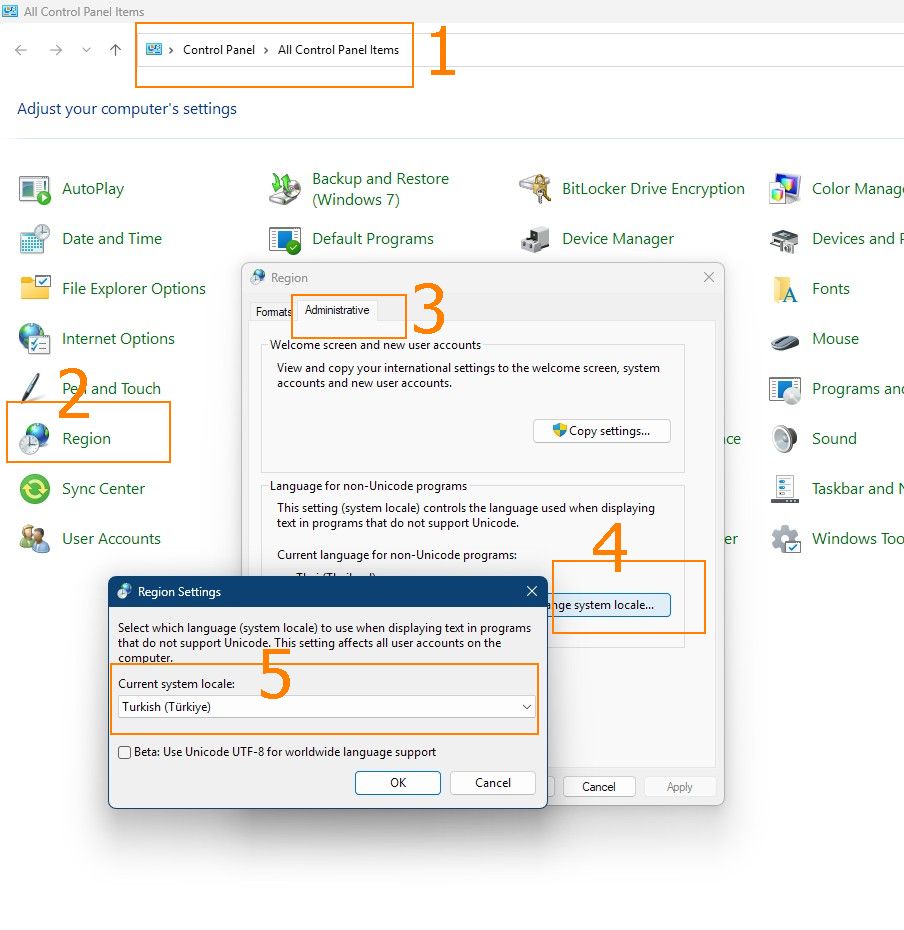Confirm with OK in Region Settings

click(x=398, y=783)
